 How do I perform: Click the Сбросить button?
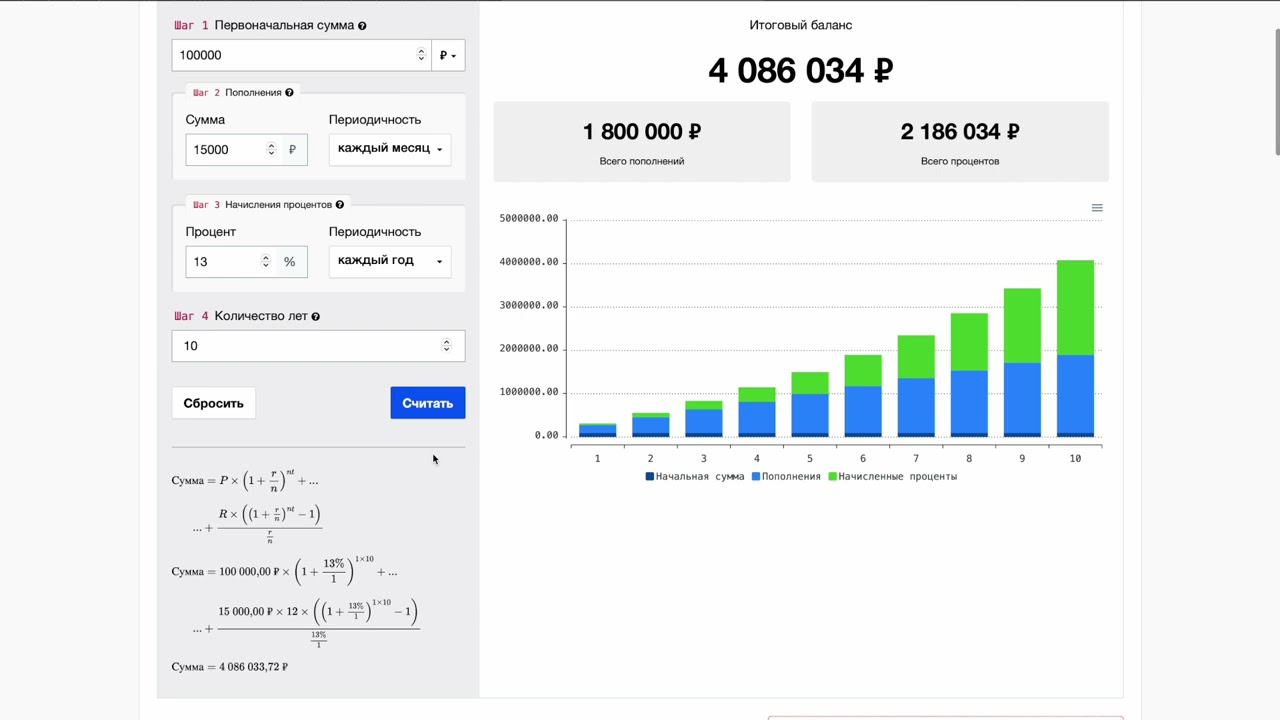pos(213,403)
